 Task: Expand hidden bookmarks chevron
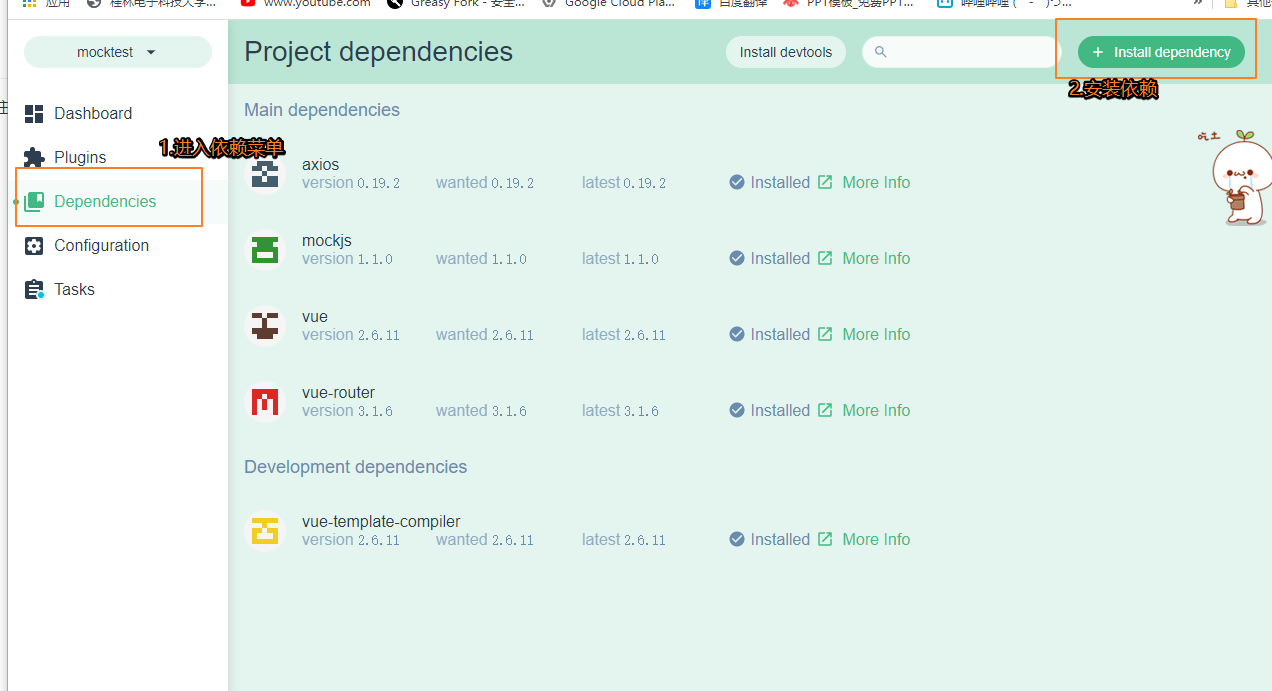point(1198,3)
